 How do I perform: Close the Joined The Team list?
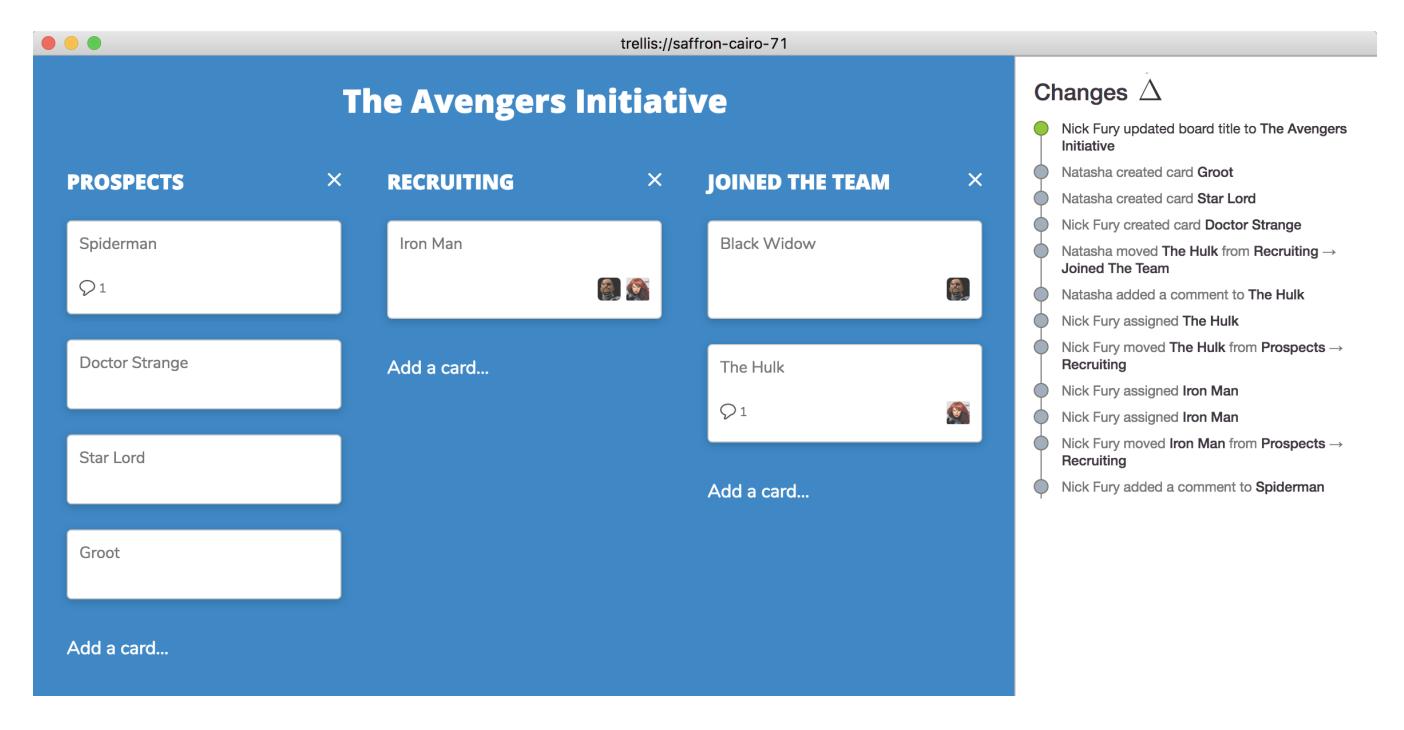tap(975, 179)
